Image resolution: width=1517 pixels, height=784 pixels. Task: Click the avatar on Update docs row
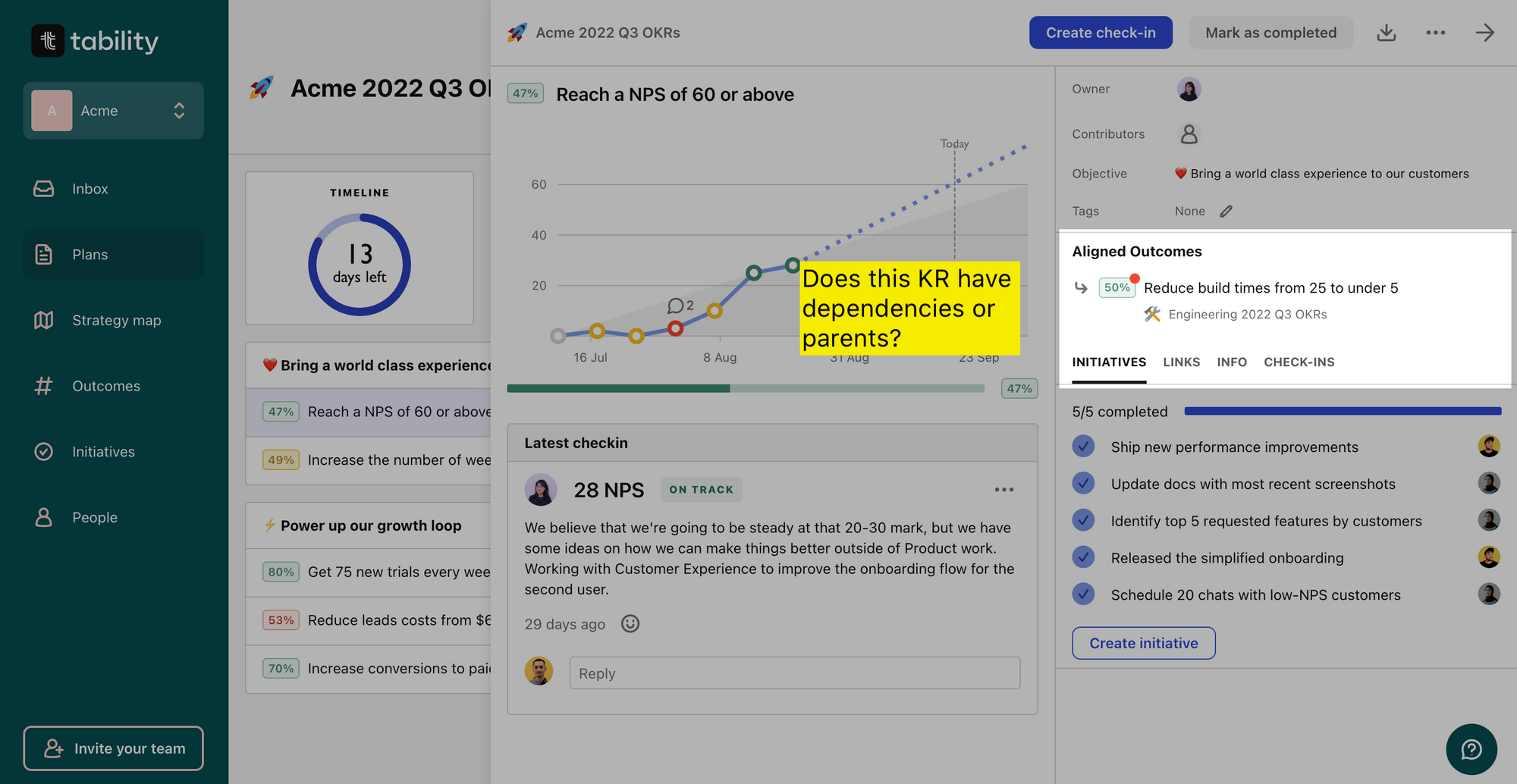tap(1489, 483)
